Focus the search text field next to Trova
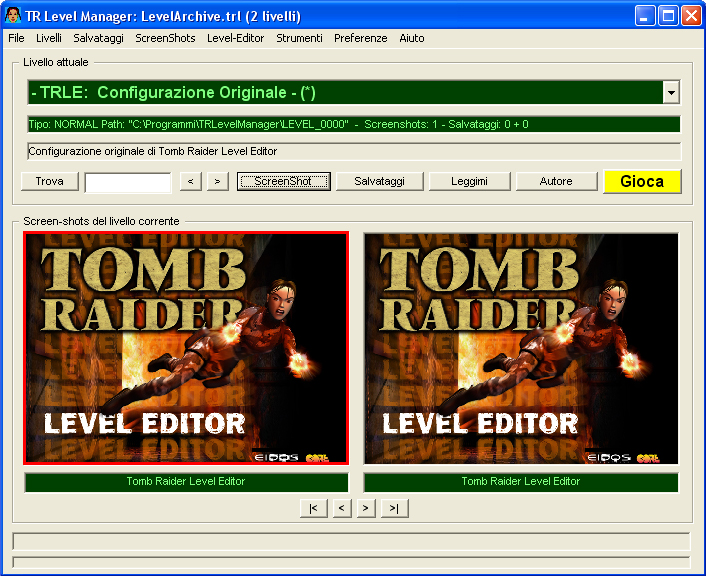The height and width of the screenshot is (576, 706). pyautogui.click(x=128, y=182)
